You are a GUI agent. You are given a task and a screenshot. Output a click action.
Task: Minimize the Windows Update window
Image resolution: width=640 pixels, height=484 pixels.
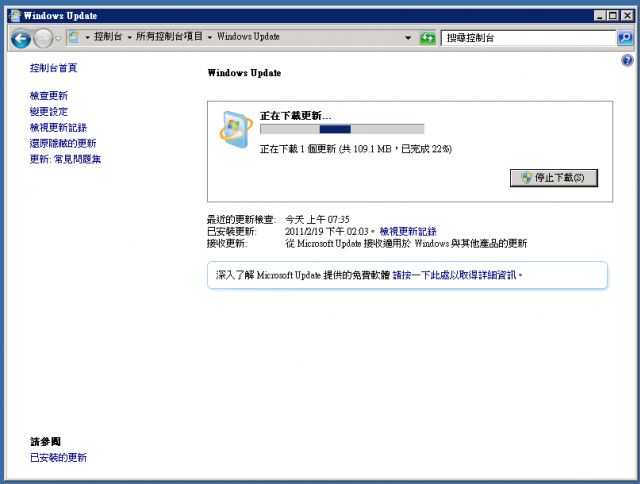[599, 16]
